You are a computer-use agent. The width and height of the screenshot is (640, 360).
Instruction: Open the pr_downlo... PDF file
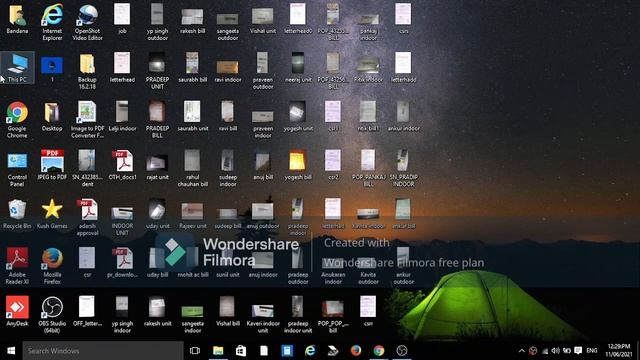[122, 263]
